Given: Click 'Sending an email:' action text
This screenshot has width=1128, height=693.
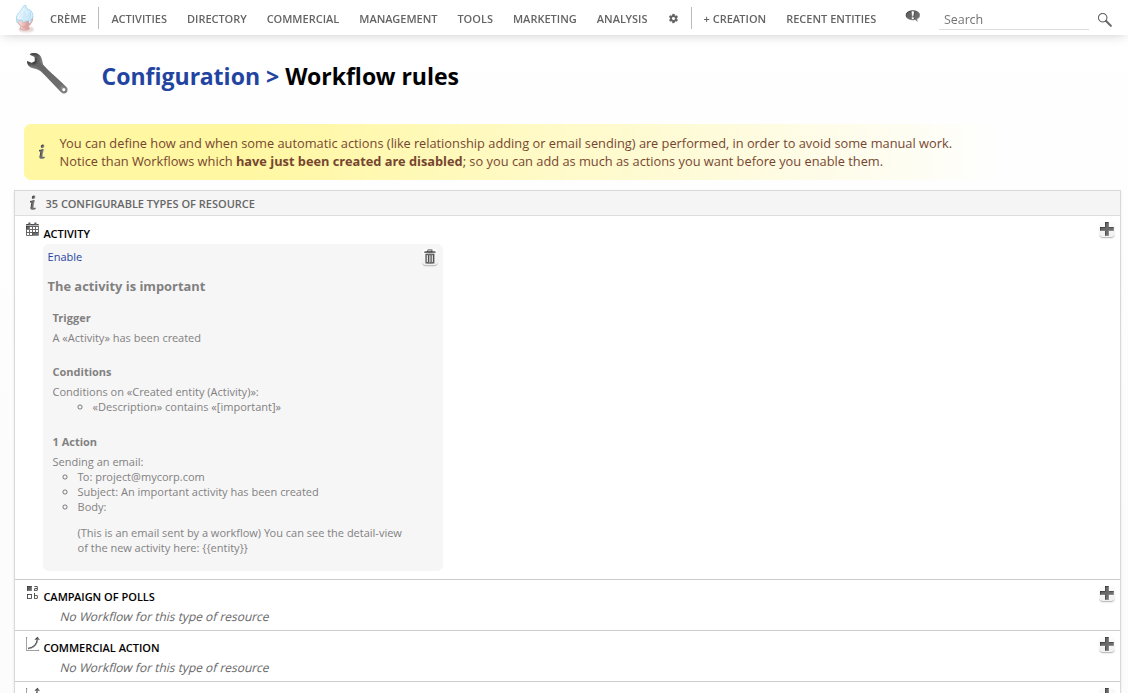Looking at the screenshot, I should coord(98,462).
